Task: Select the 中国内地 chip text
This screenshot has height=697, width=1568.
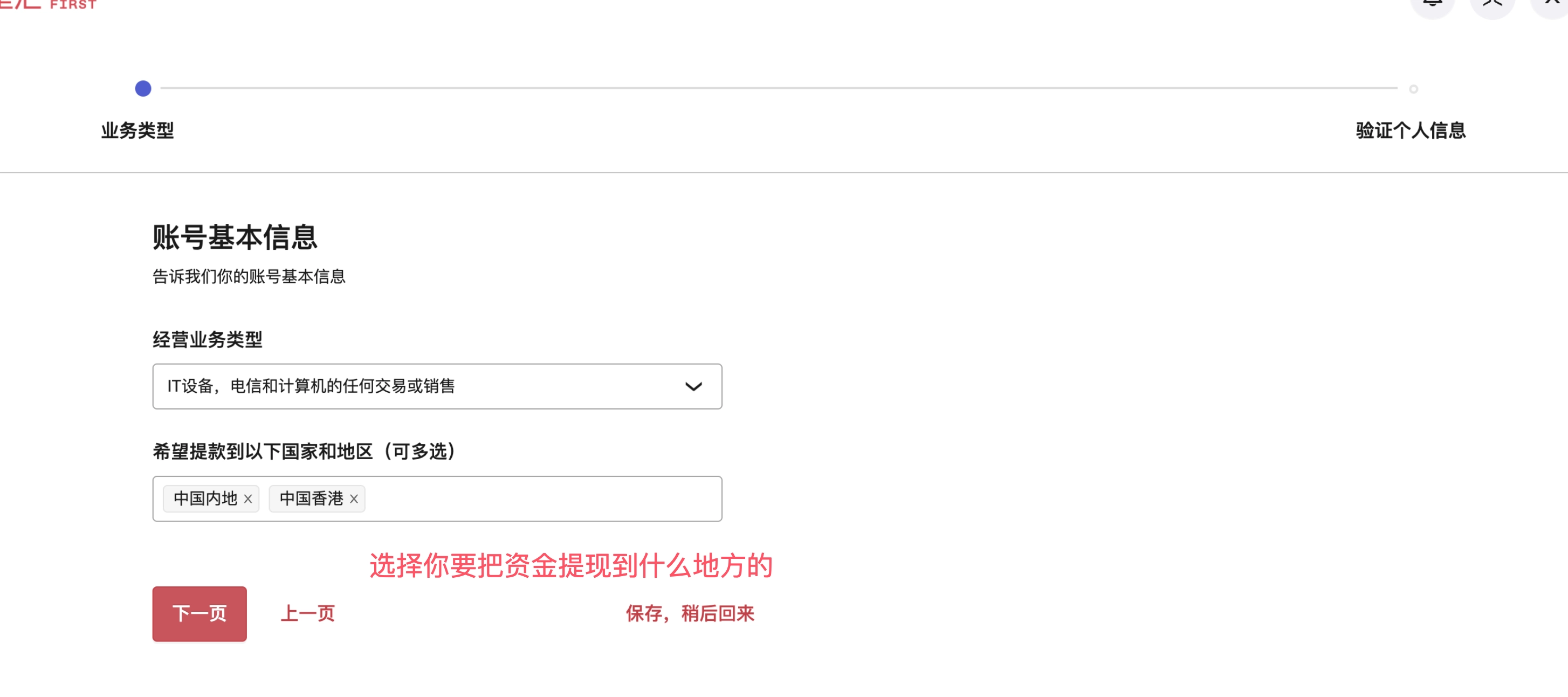Action: click(x=205, y=499)
